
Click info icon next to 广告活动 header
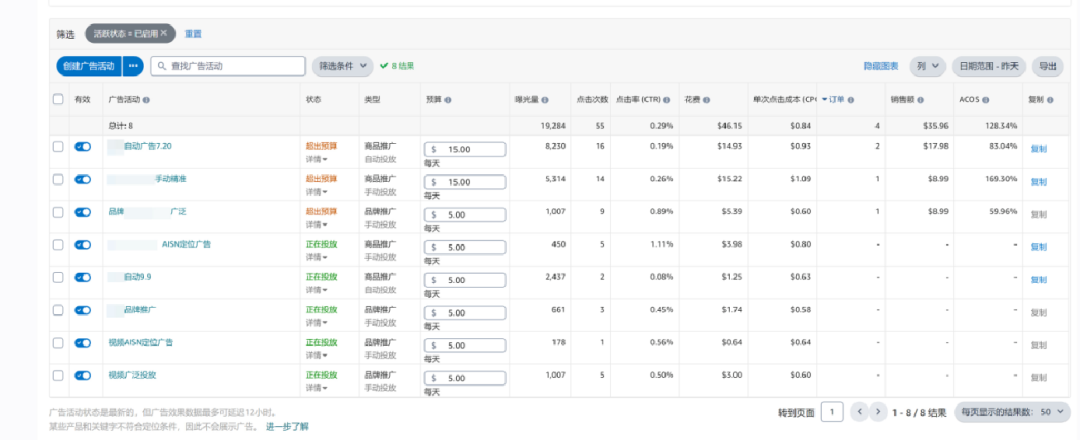tap(146, 100)
